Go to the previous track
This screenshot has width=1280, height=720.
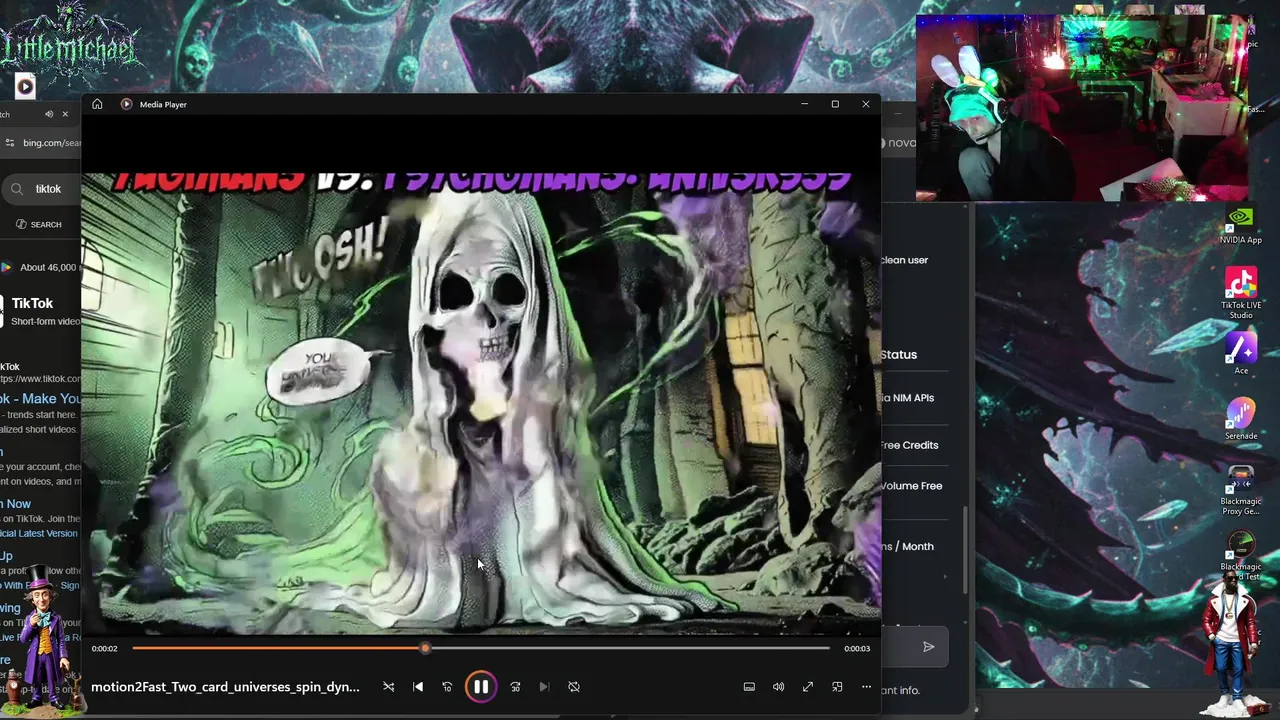point(418,687)
